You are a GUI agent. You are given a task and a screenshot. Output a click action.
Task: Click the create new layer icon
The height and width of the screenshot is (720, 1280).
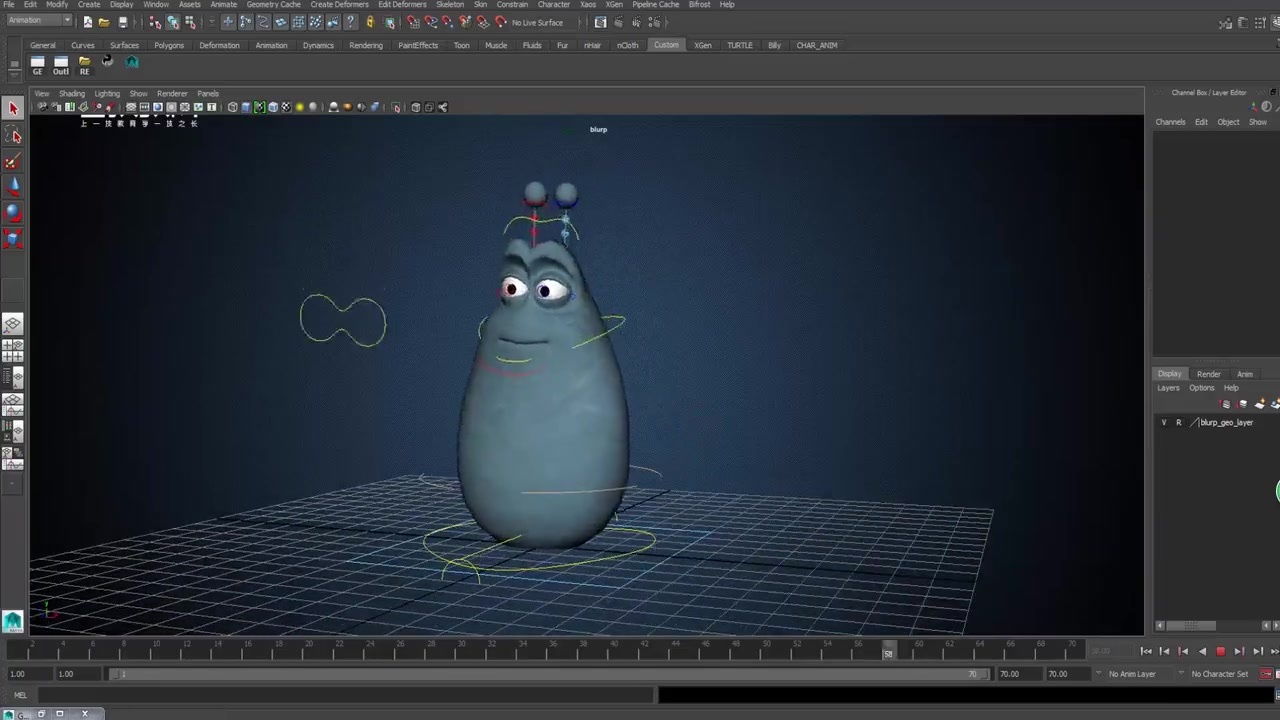[1260, 404]
